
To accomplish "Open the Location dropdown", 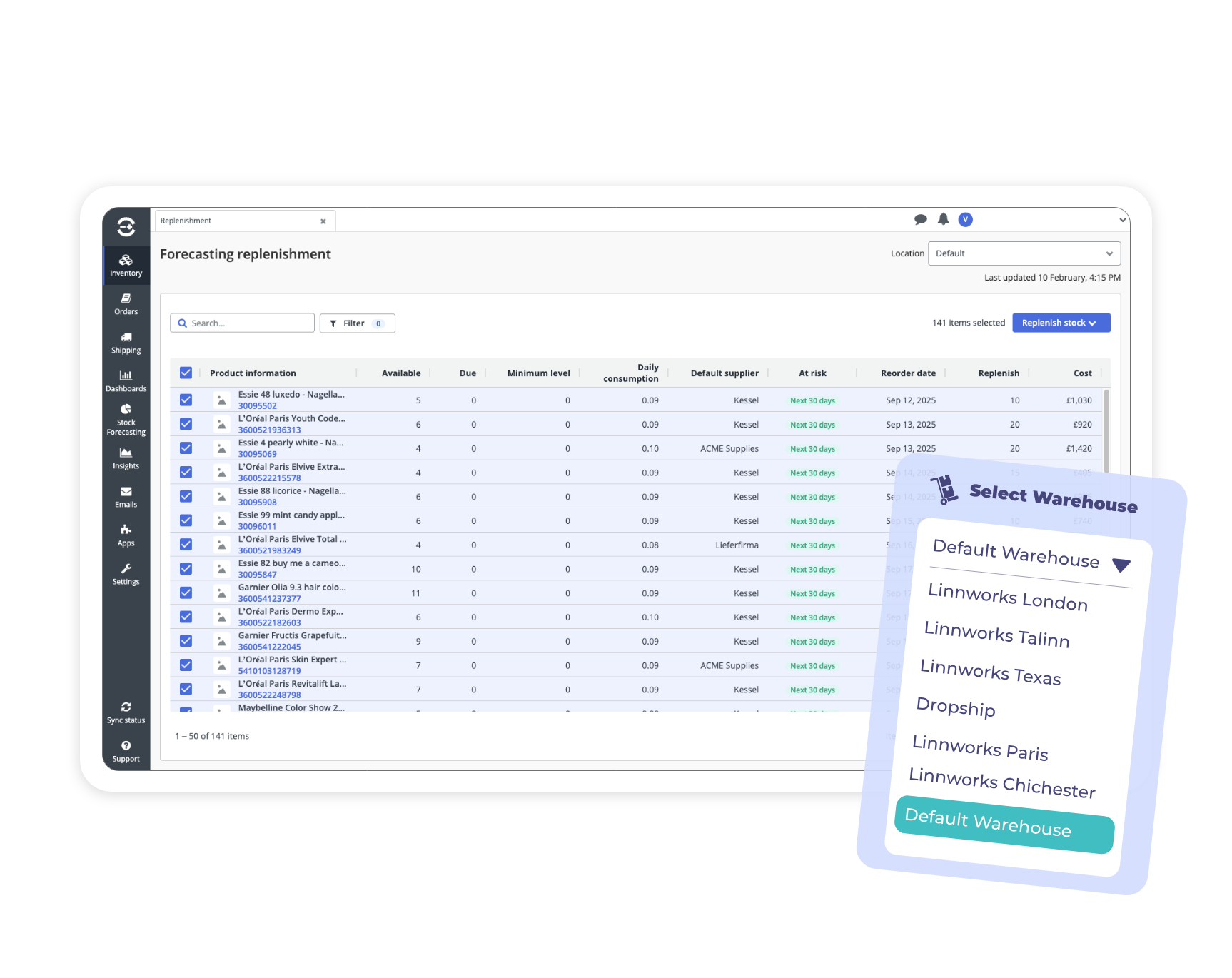I will (x=1024, y=253).
